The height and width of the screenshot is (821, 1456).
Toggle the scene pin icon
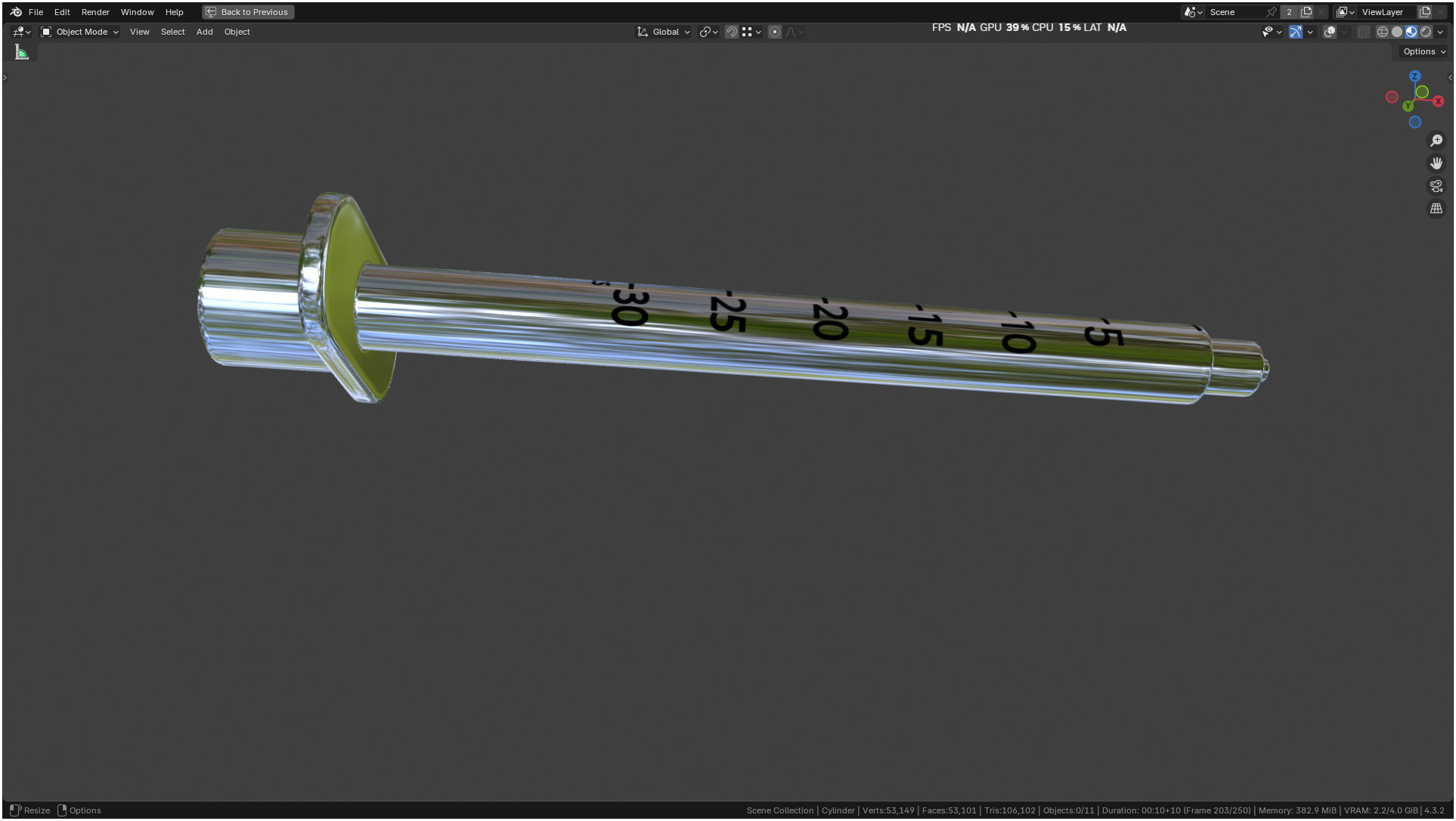[1272, 12]
